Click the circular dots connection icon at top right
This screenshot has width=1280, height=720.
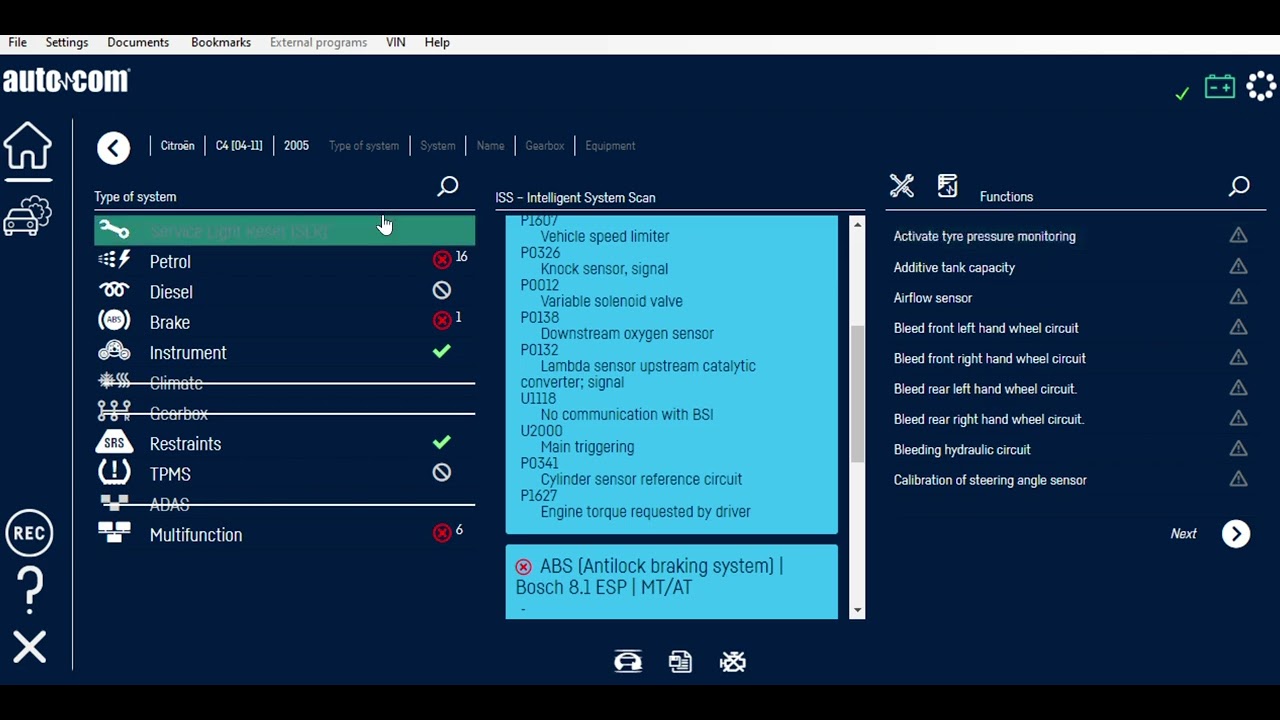1262,86
